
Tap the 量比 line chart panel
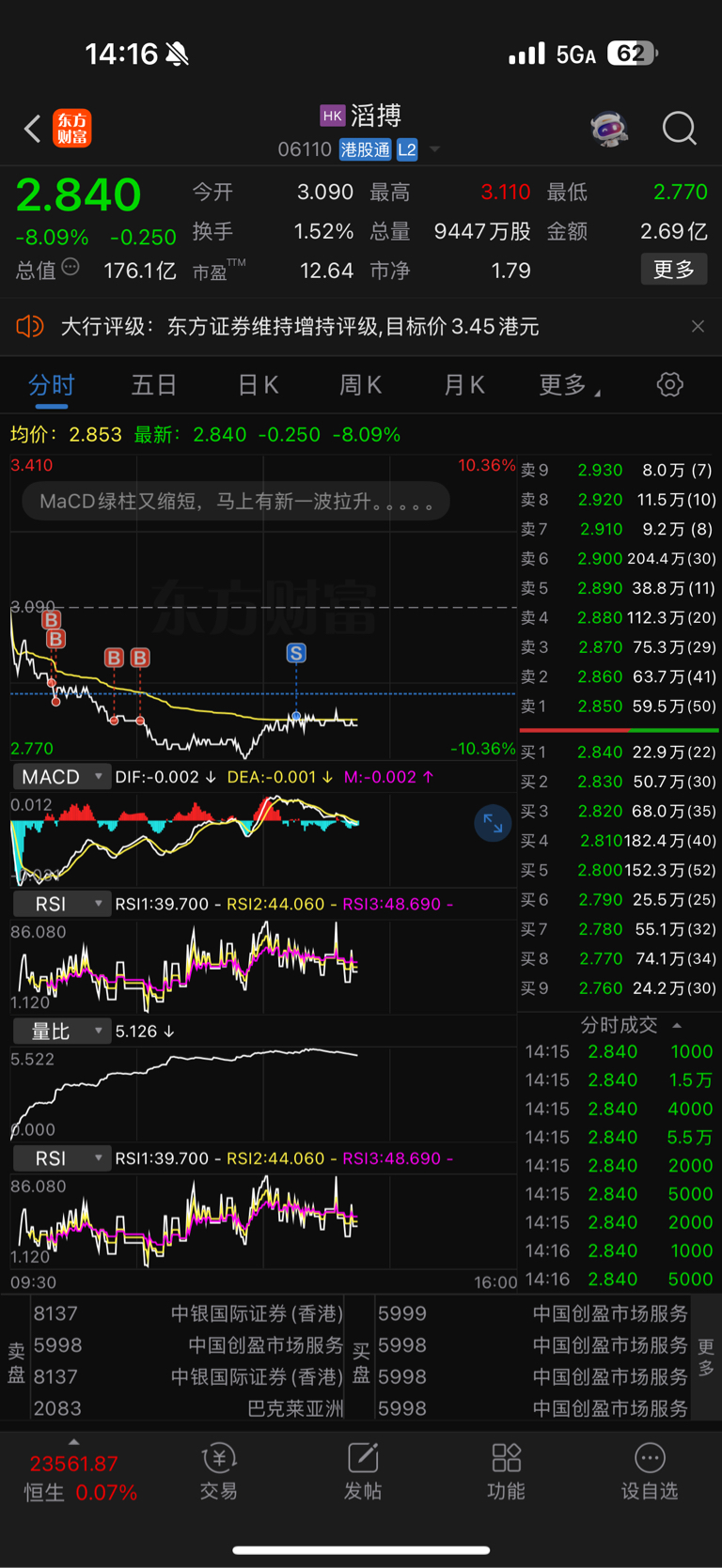(x=263, y=1094)
